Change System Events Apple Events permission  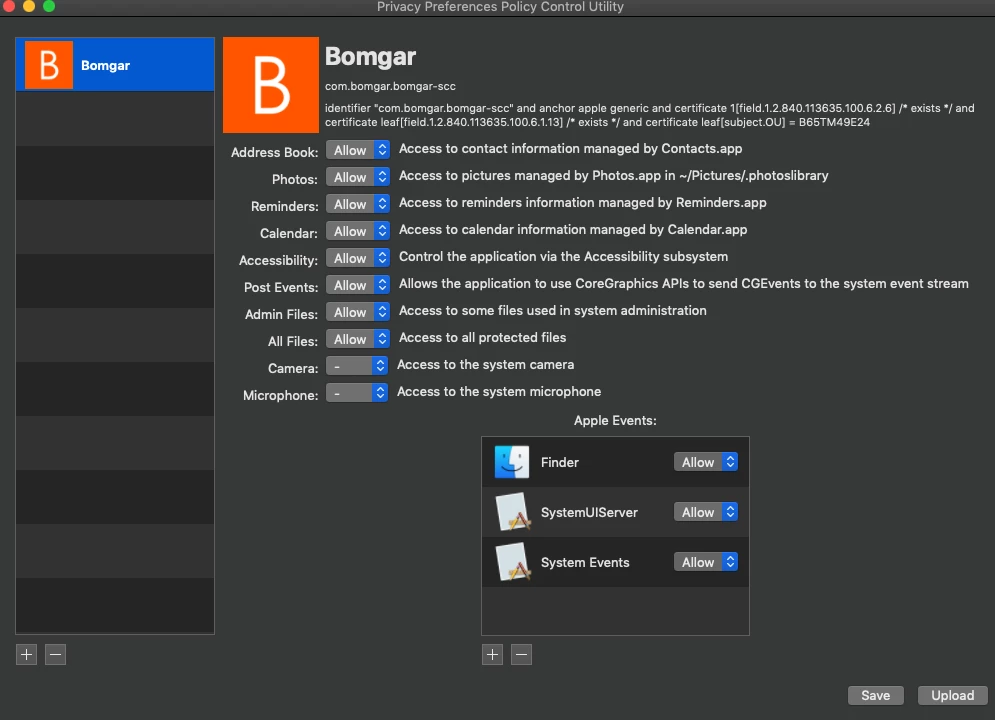706,562
